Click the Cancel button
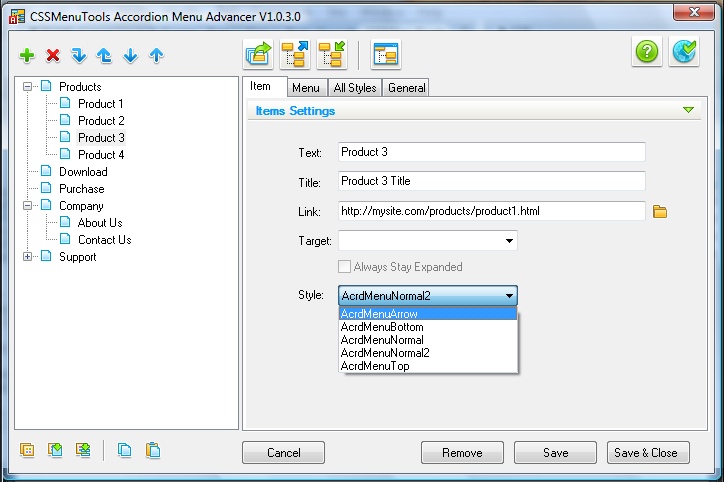 [x=284, y=452]
